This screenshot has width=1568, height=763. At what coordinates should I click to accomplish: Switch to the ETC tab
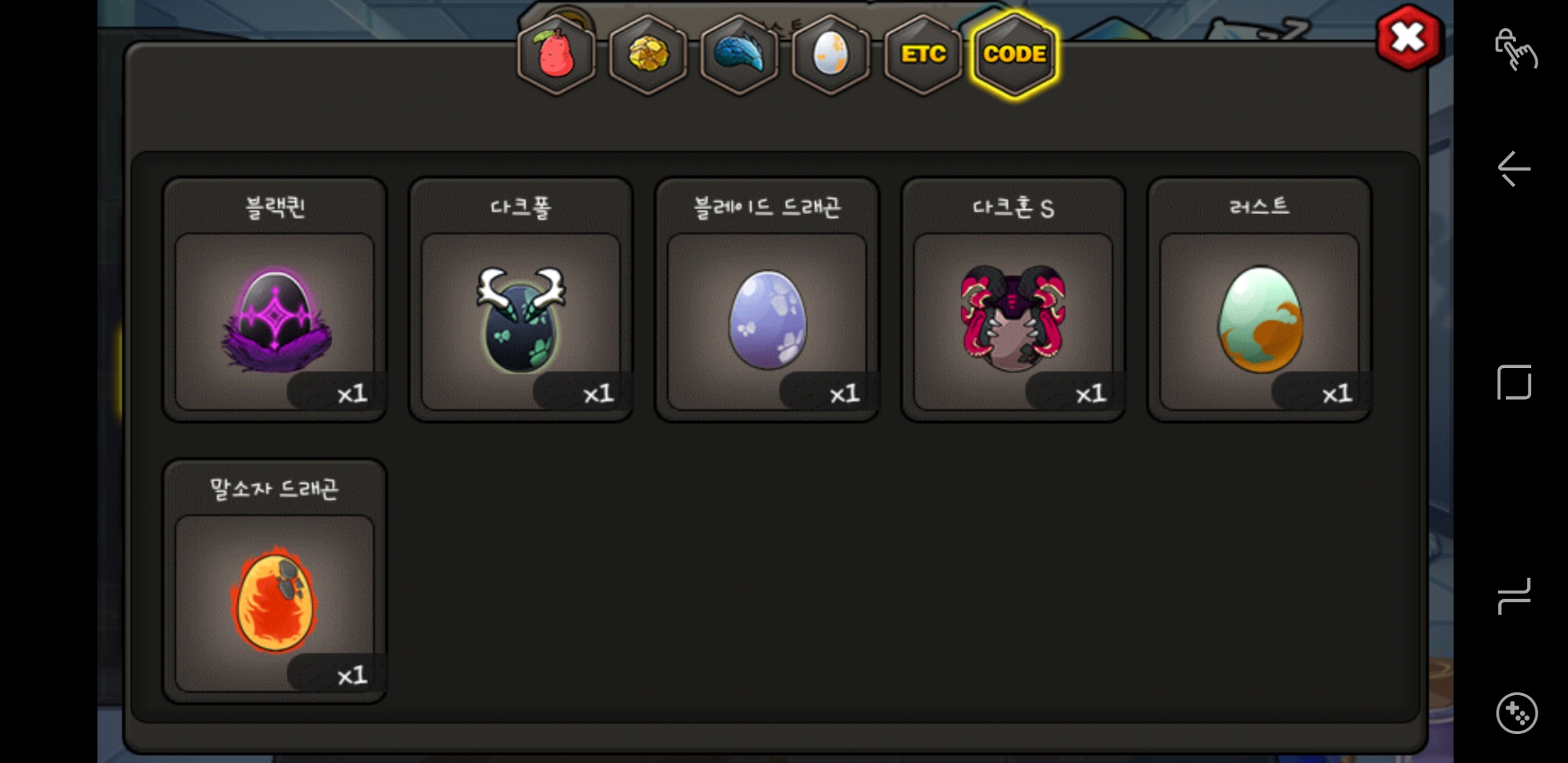click(x=923, y=55)
